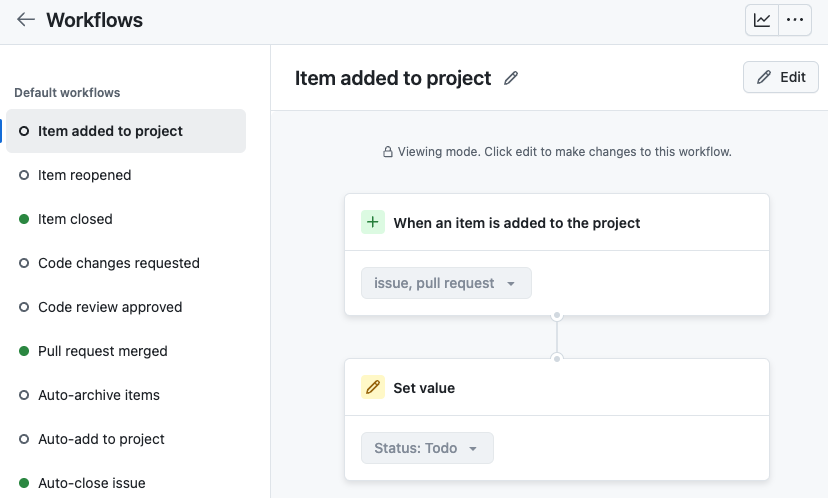
Task: Select Item added to project in sidebar
Action: pos(126,131)
